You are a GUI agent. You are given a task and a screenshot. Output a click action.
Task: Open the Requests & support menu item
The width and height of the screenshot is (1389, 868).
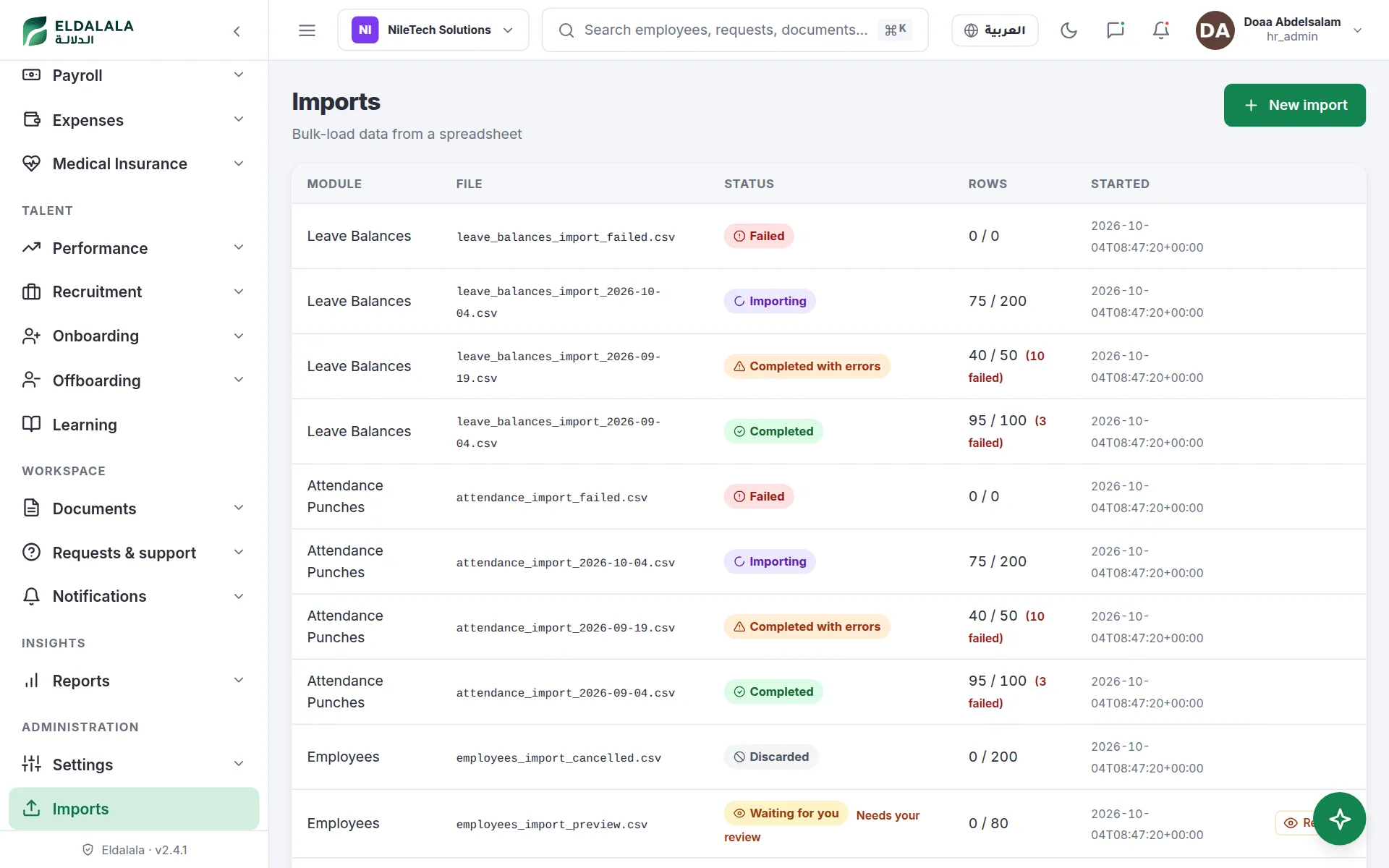coord(134,553)
